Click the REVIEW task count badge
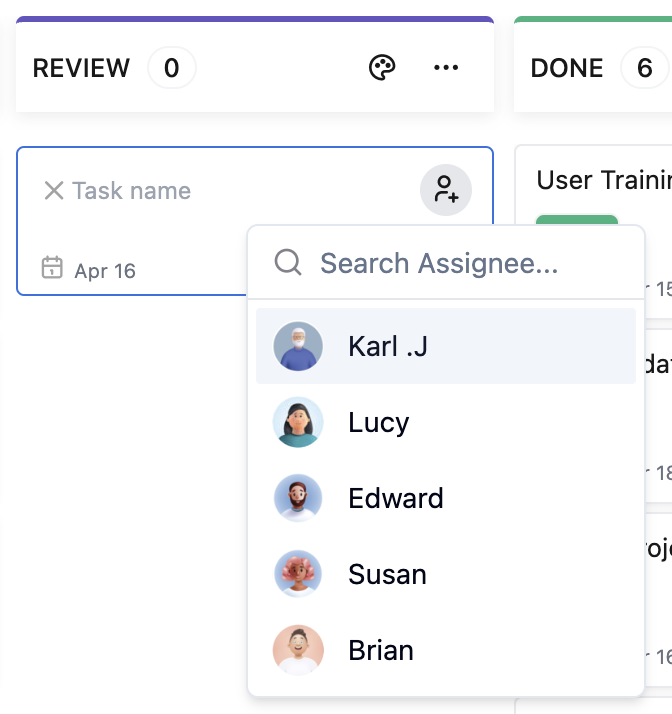 [x=172, y=68]
